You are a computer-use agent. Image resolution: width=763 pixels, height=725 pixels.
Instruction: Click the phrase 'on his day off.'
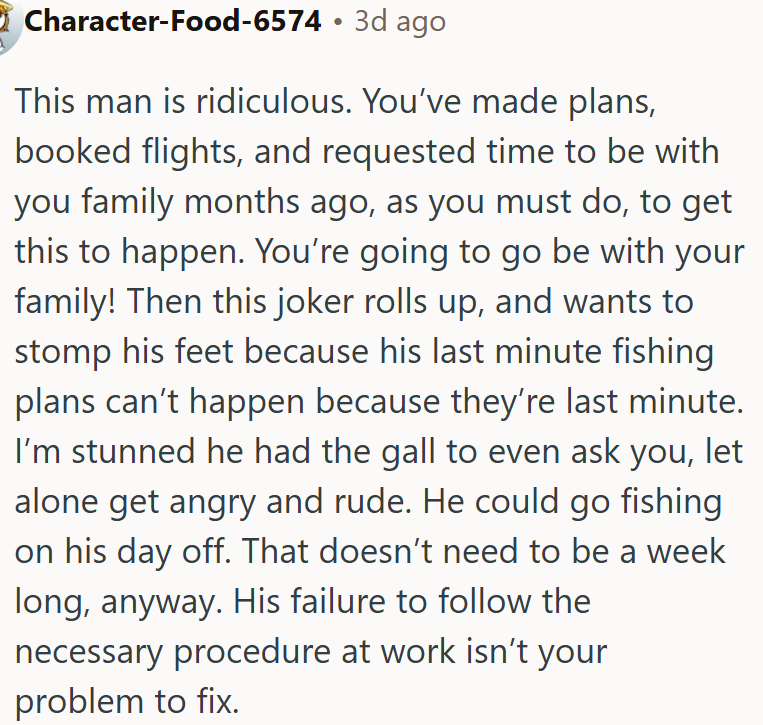click(123, 552)
